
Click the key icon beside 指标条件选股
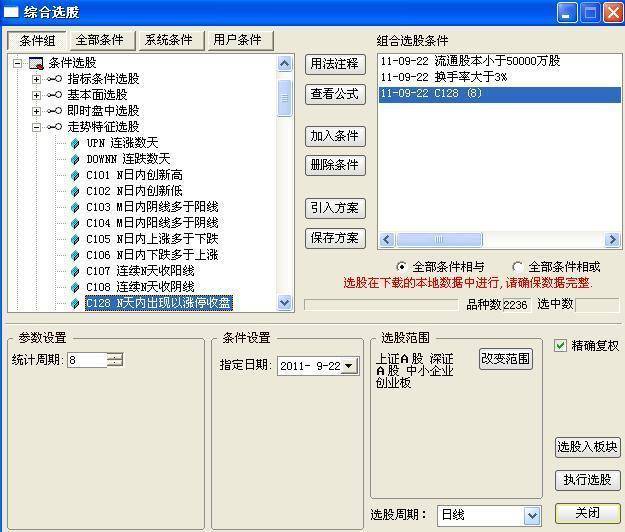click(54, 79)
